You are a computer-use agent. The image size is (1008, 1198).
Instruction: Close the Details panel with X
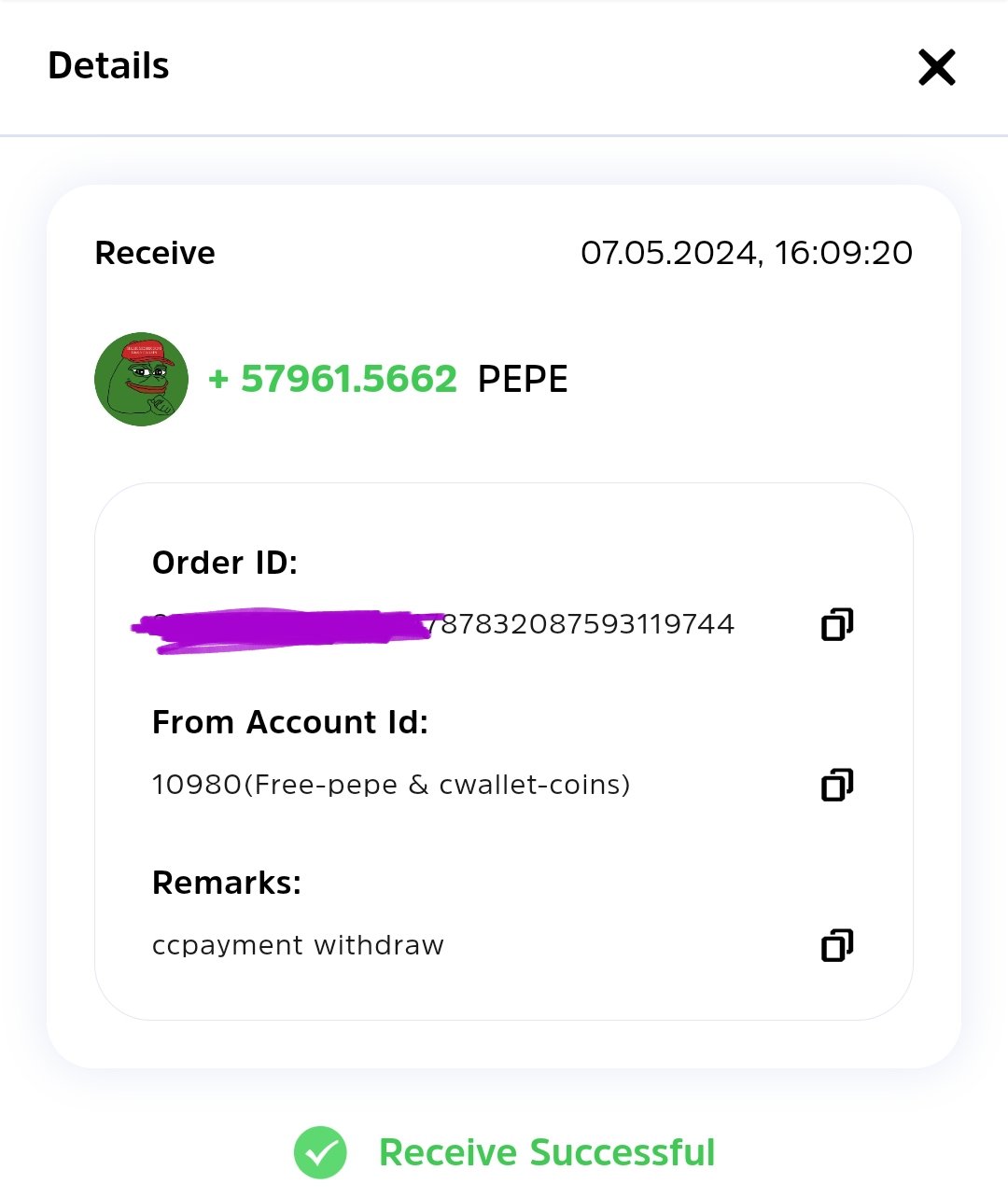(x=936, y=67)
